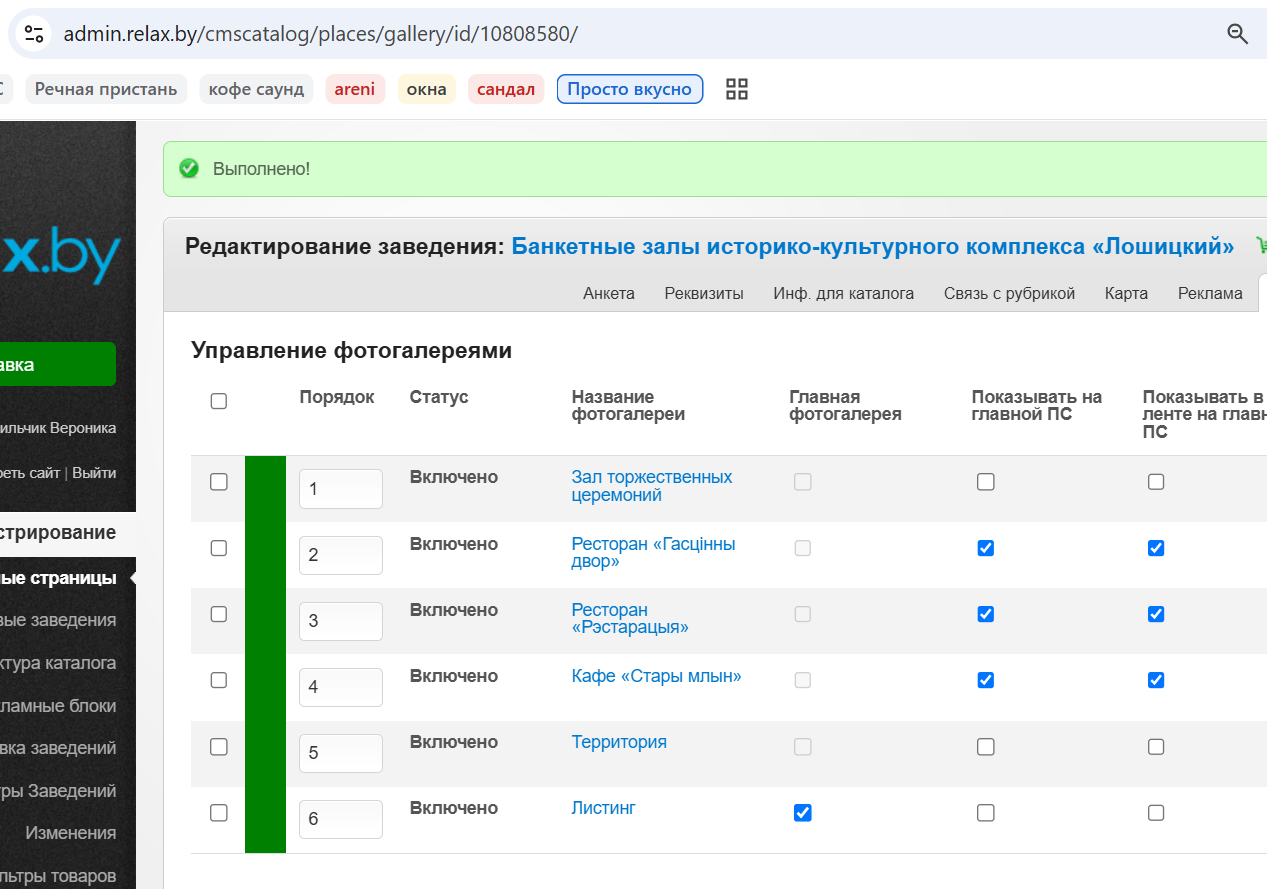The height and width of the screenshot is (889, 1267).
Task: Click the site information icon in address bar
Action: click(x=34, y=34)
